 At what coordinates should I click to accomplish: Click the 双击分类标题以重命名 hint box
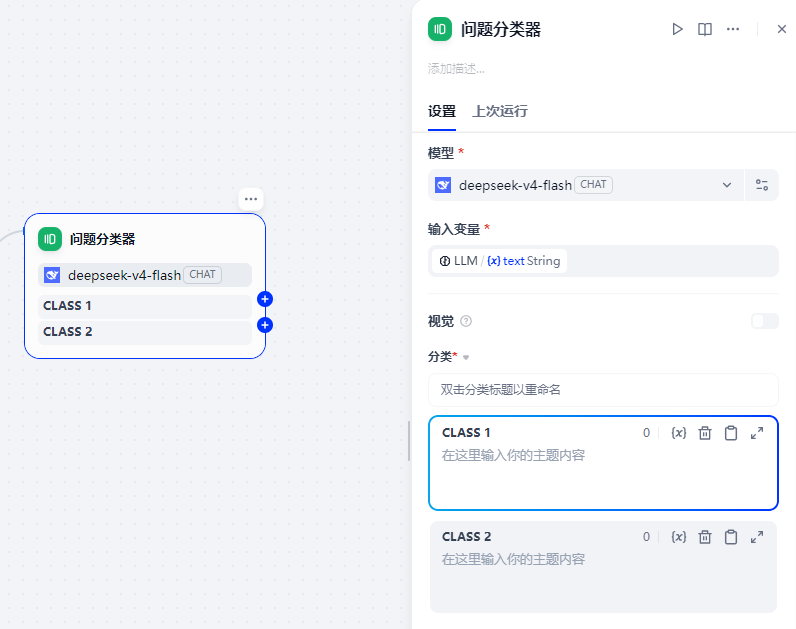[x=603, y=390]
